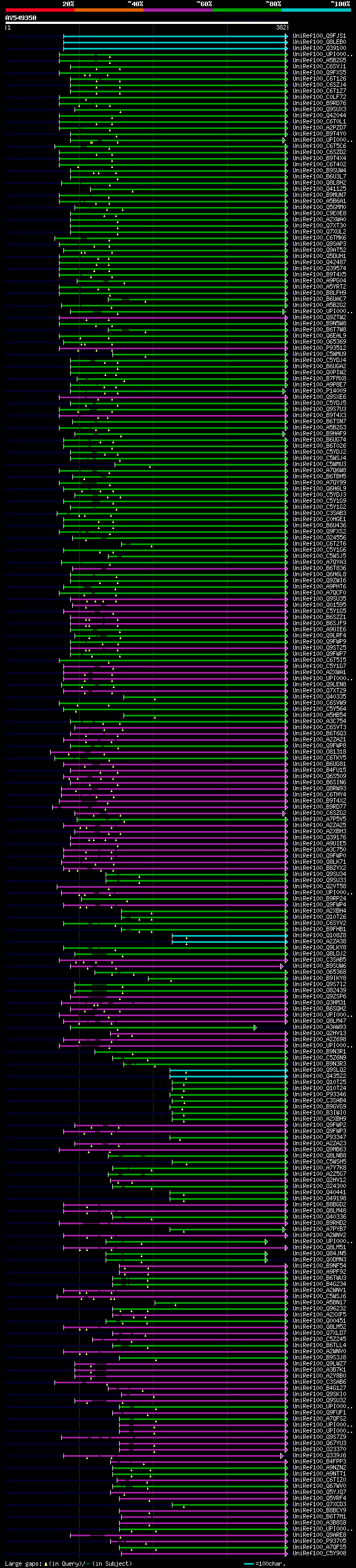
Task: Select label UniRef100_Q108Z8
Action: coord(319,935)
